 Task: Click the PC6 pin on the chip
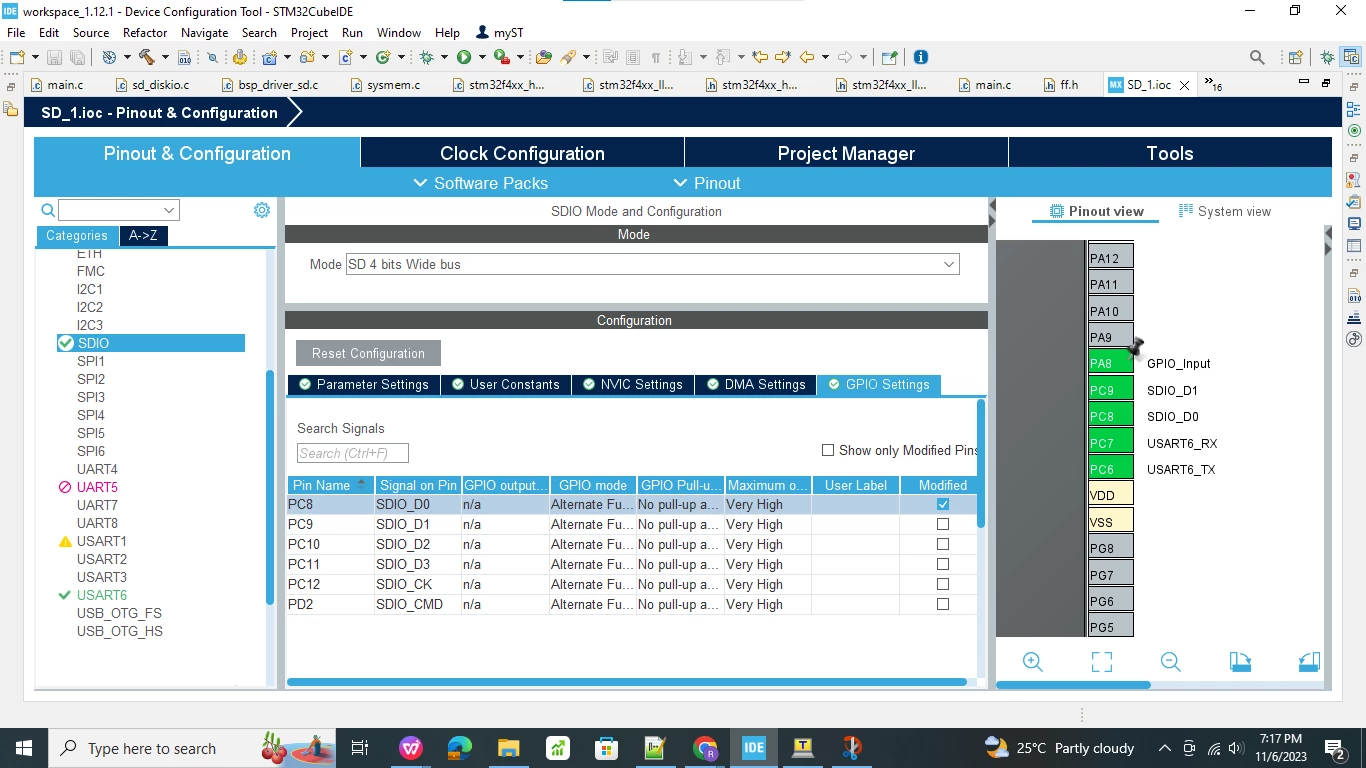point(1110,469)
